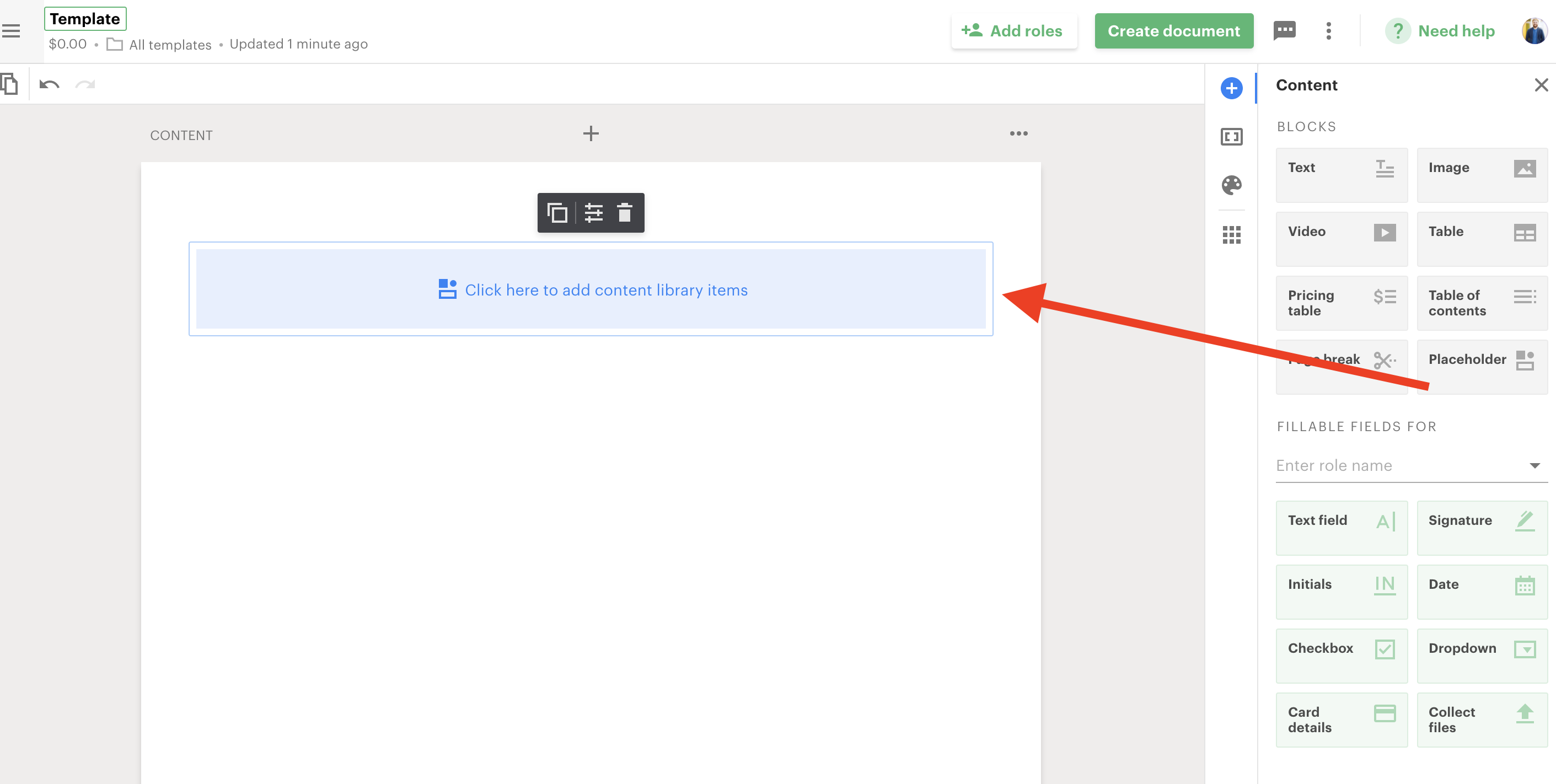Open the chat comments icon
Viewport: 1556px width, 784px height.
tap(1284, 30)
